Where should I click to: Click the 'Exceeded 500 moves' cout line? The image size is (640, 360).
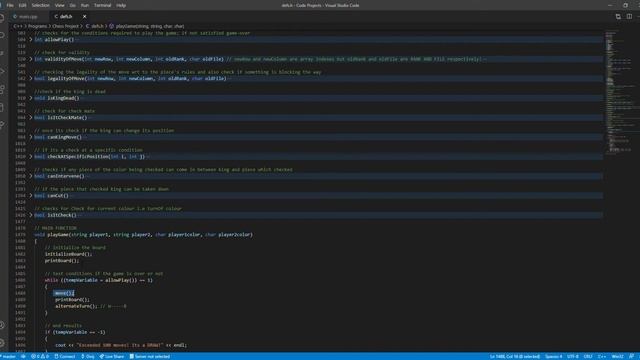tap(121, 345)
